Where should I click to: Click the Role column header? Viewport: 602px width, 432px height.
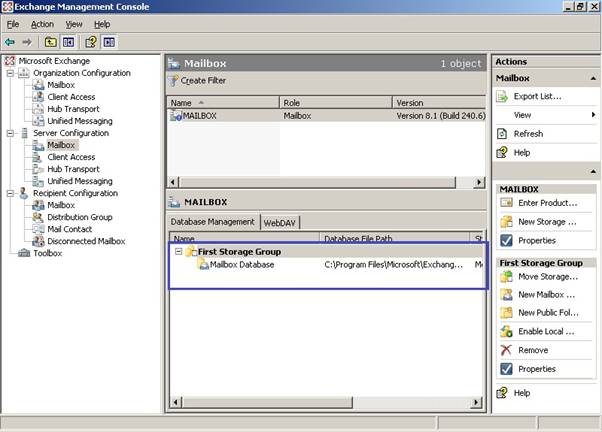[x=336, y=103]
